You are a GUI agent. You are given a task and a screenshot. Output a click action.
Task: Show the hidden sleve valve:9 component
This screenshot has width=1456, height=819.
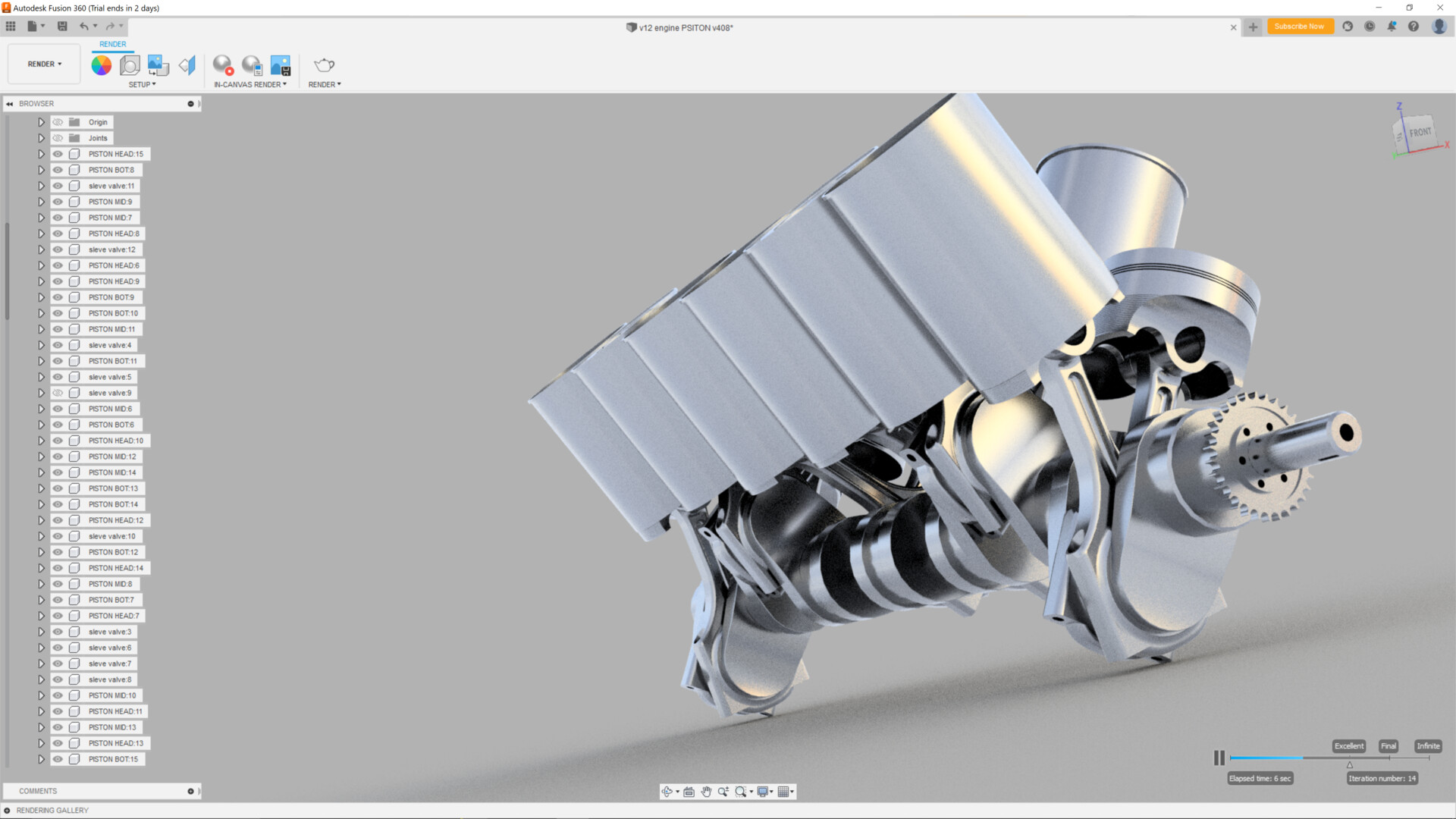58,393
